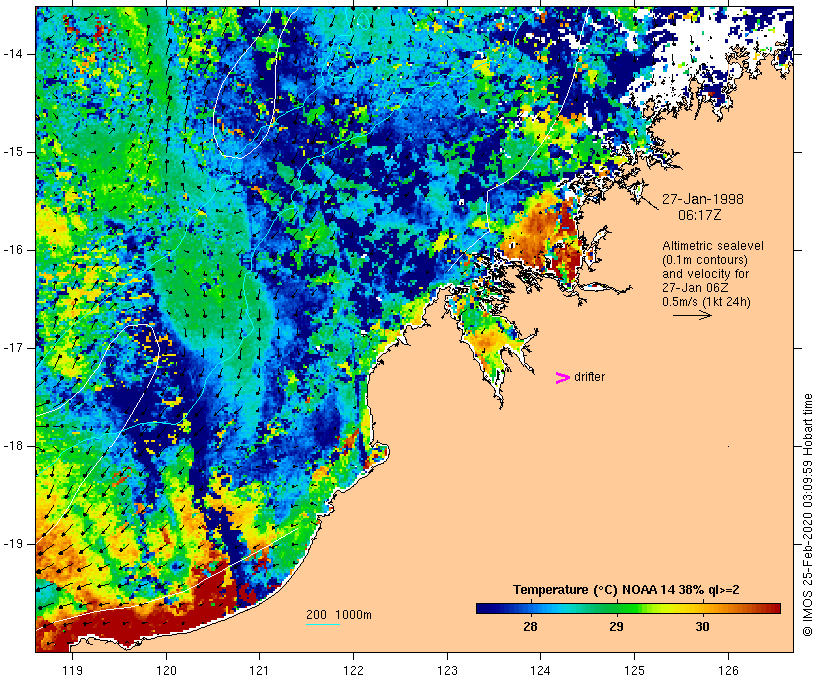The image size is (820, 680).
Task: Click the '(0.1m contours)' text
Action: pyautogui.click(x=705, y=260)
